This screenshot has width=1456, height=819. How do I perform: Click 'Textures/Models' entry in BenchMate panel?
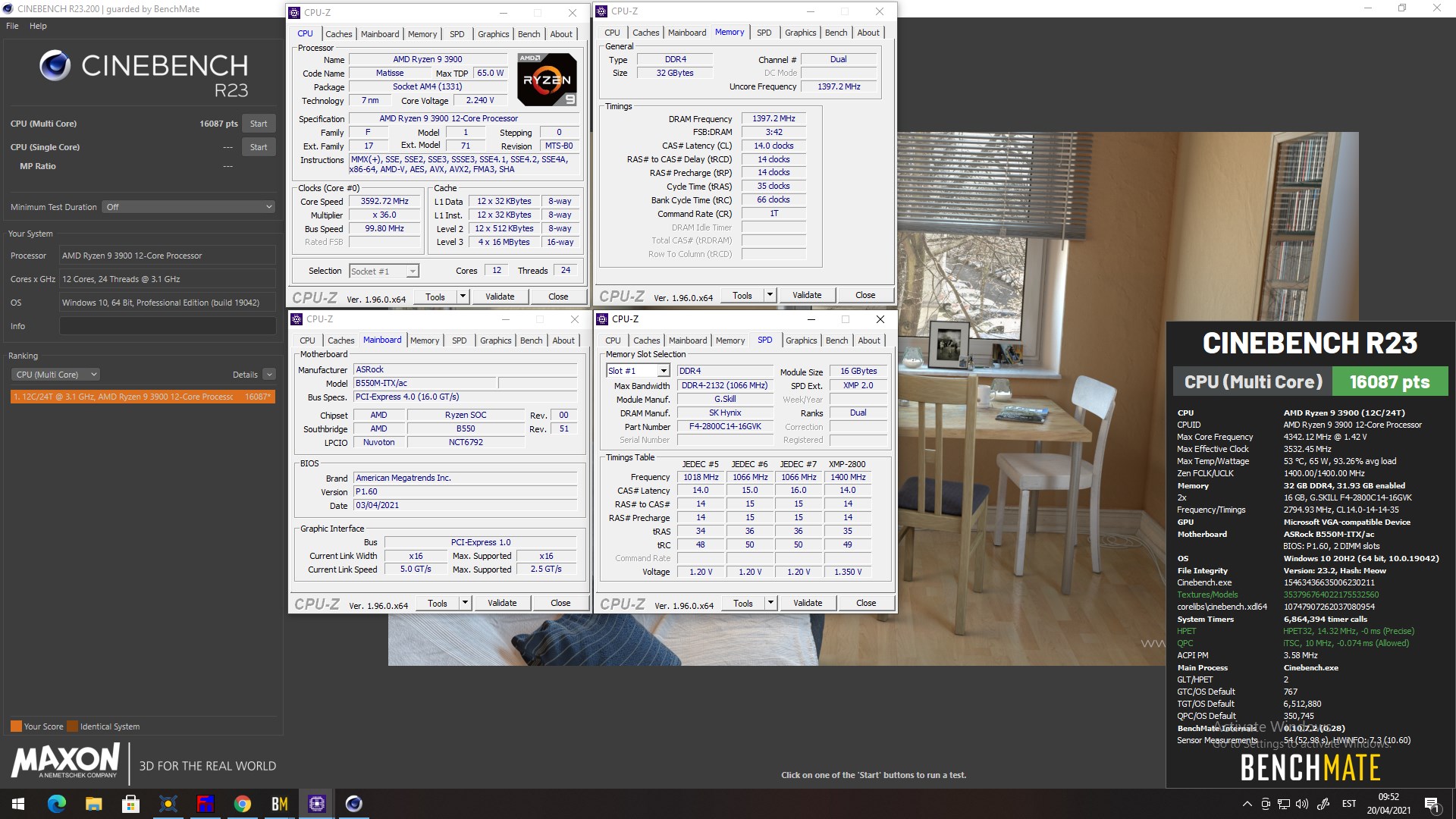coord(1207,595)
